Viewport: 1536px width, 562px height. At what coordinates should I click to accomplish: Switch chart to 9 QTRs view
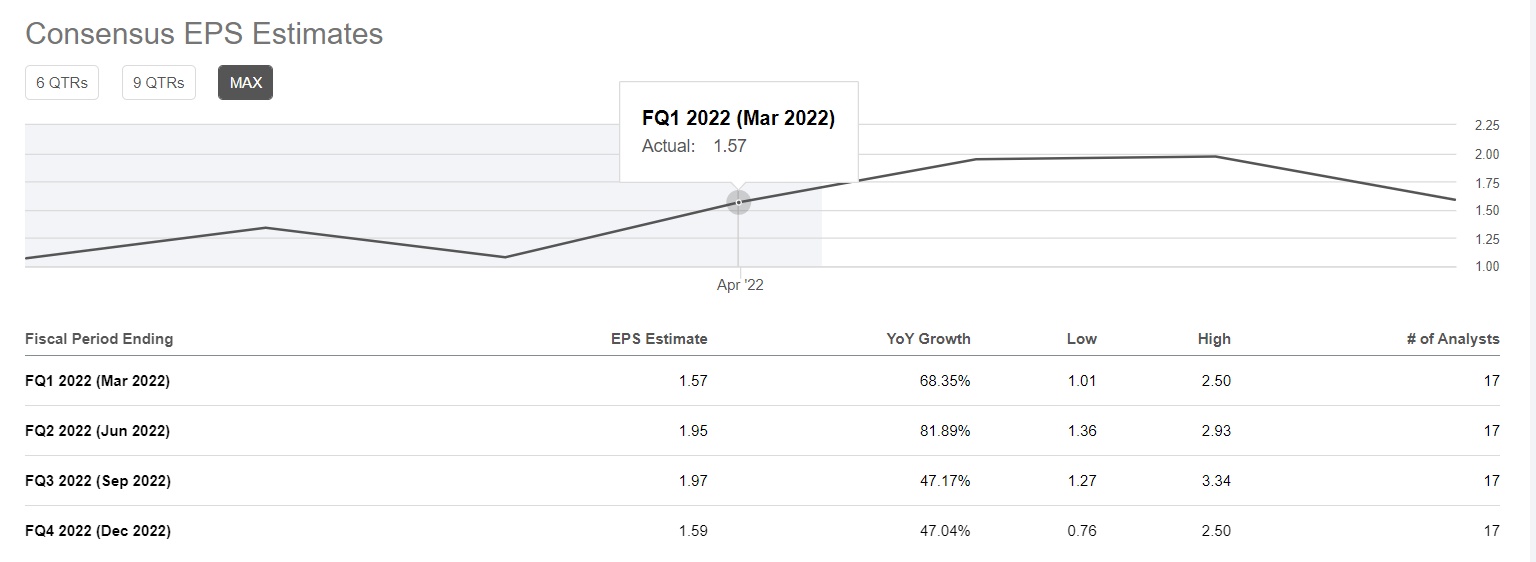coord(159,83)
